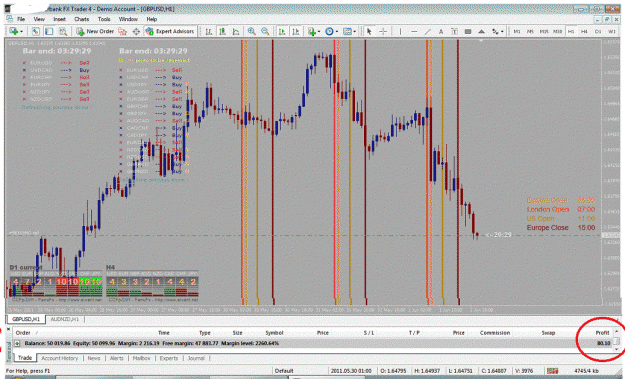Click the connection status bars indicator
Image resolution: width=625 pixels, height=379 pixels.
(552, 371)
